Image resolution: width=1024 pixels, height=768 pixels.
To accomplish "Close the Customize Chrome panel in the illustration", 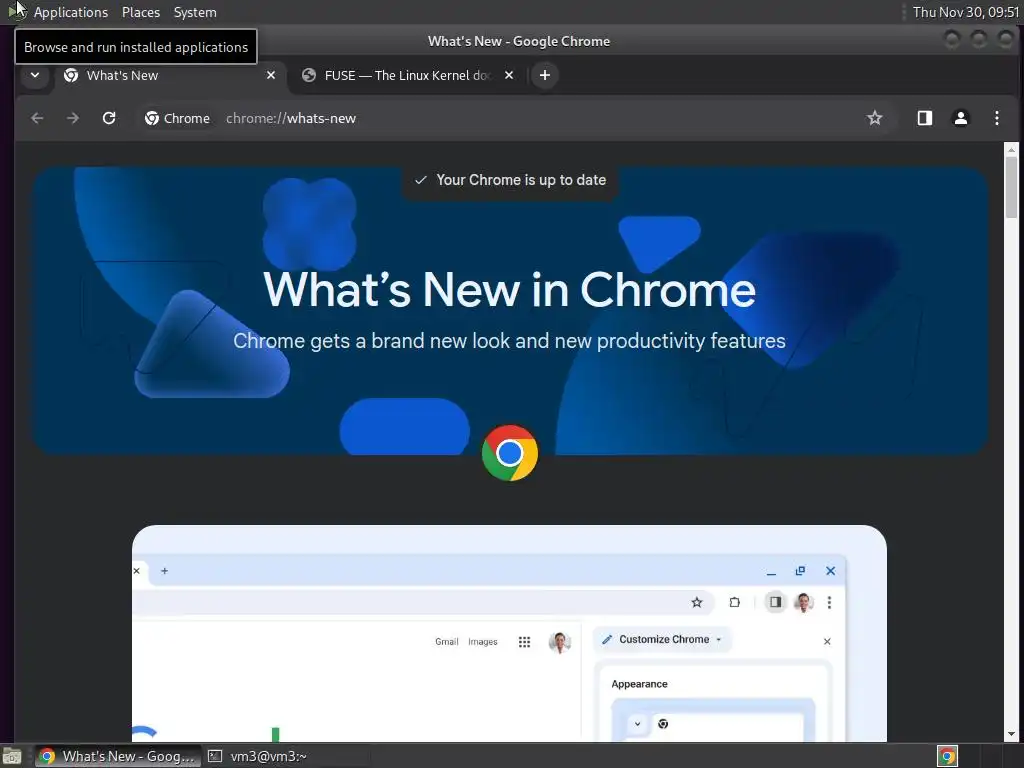I will pyautogui.click(x=827, y=641).
